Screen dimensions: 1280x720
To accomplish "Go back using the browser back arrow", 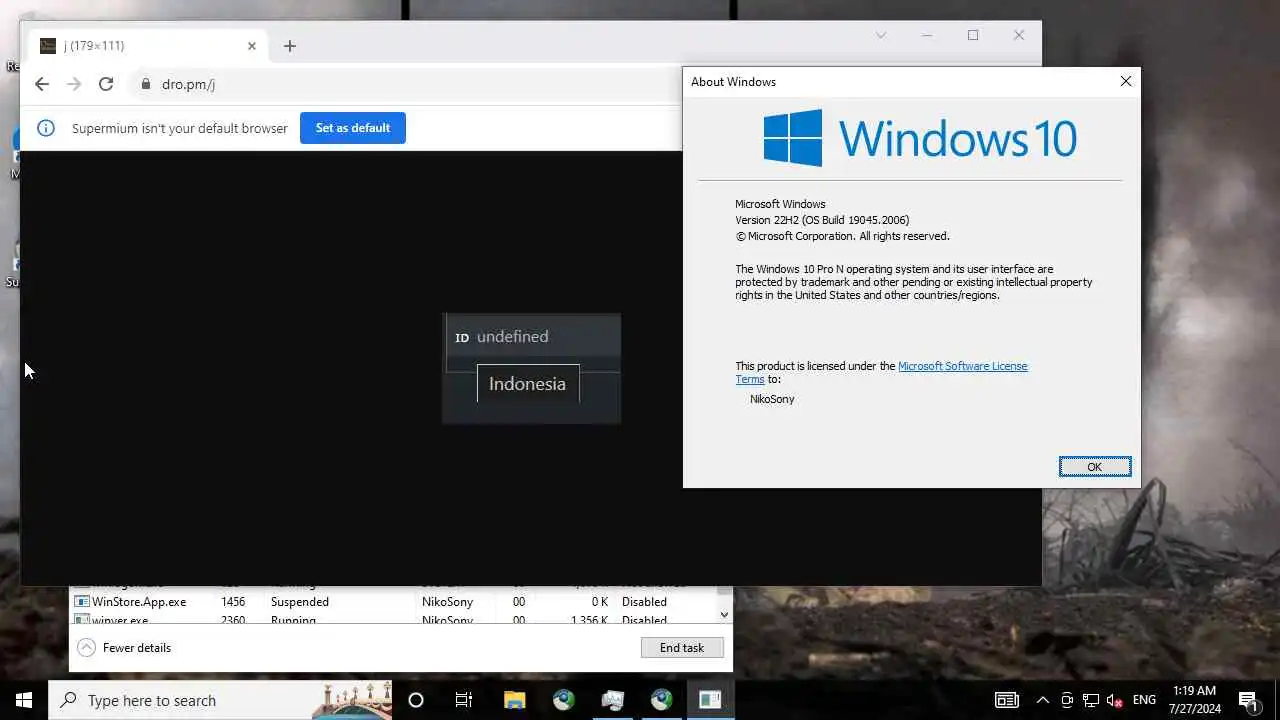I will click(x=41, y=84).
